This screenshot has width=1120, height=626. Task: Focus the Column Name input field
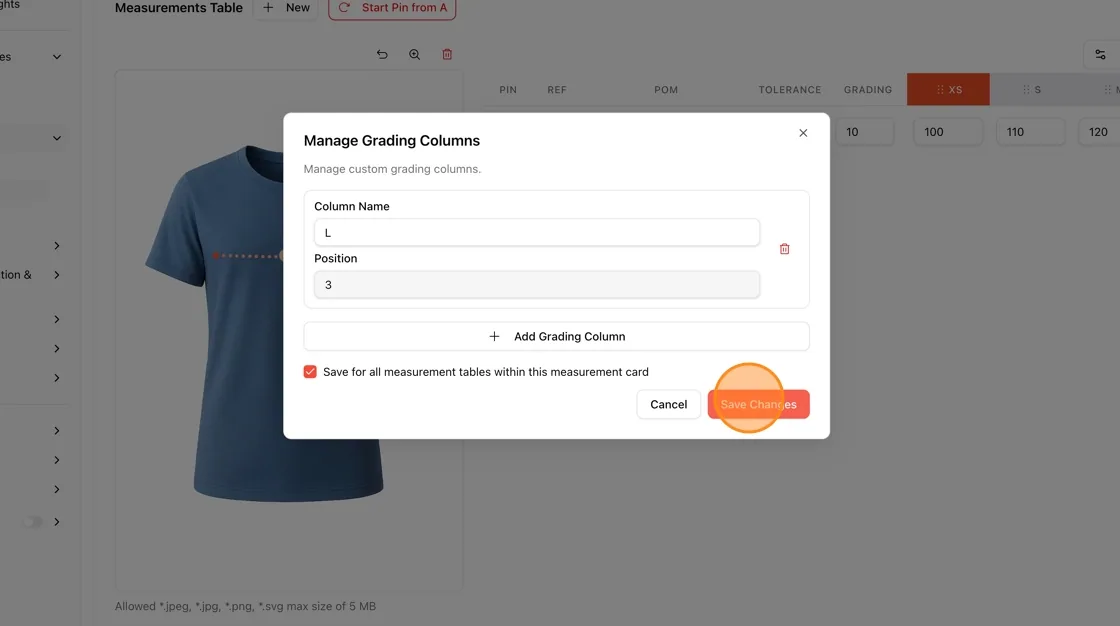(536, 232)
